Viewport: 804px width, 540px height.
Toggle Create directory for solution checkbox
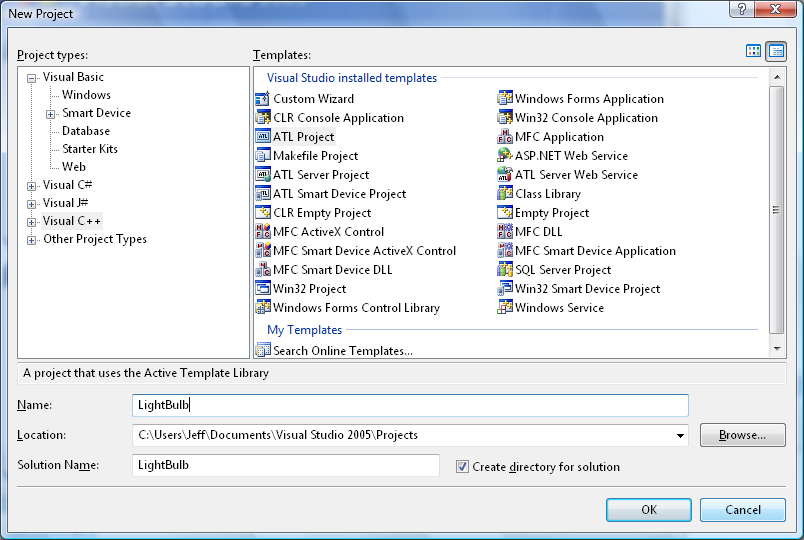click(x=462, y=466)
